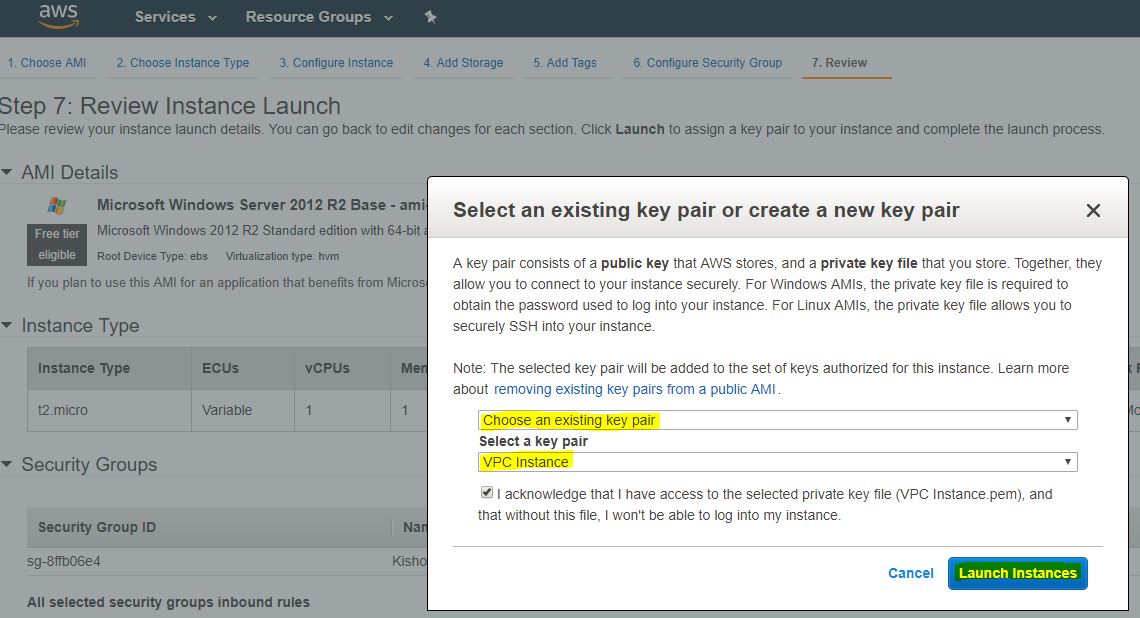Switch to Choose Instance Type step

click(x=182, y=62)
